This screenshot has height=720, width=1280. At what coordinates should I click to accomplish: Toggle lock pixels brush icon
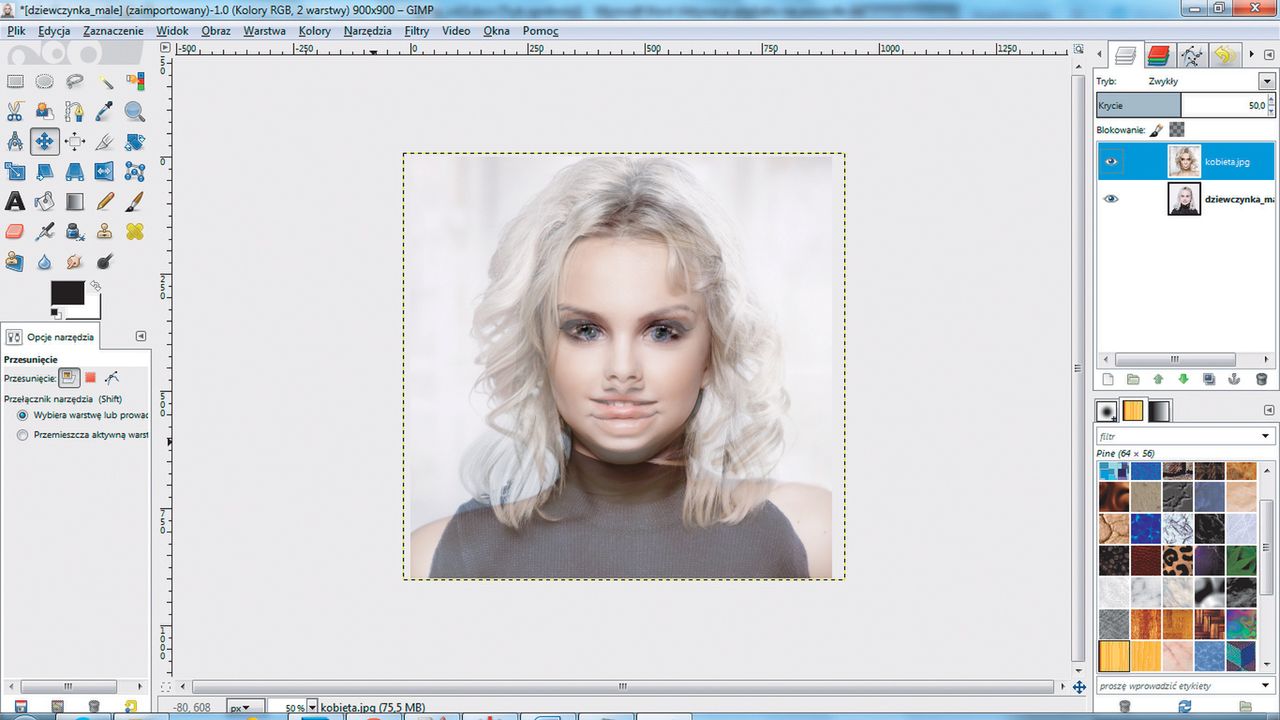(1156, 129)
